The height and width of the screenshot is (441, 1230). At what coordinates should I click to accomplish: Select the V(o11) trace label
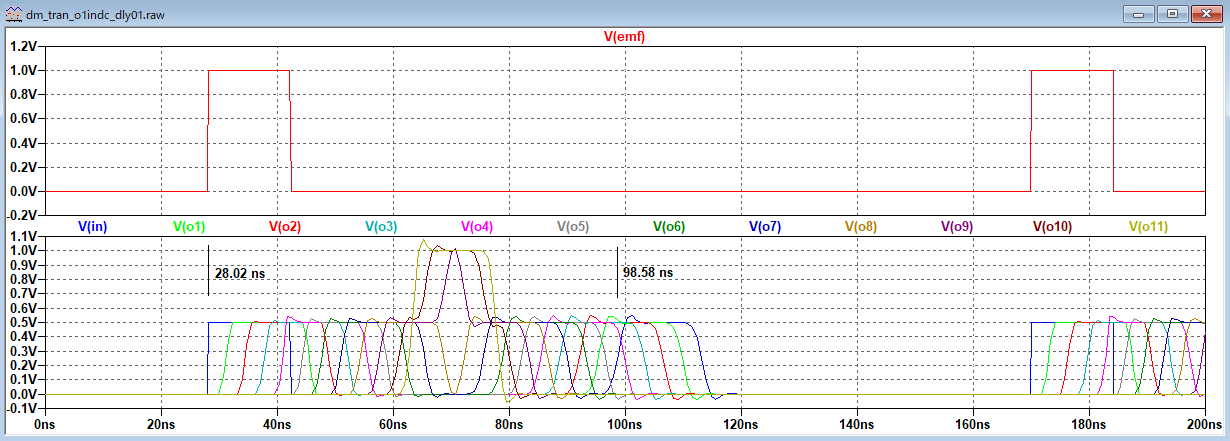click(x=1149, y=227)
